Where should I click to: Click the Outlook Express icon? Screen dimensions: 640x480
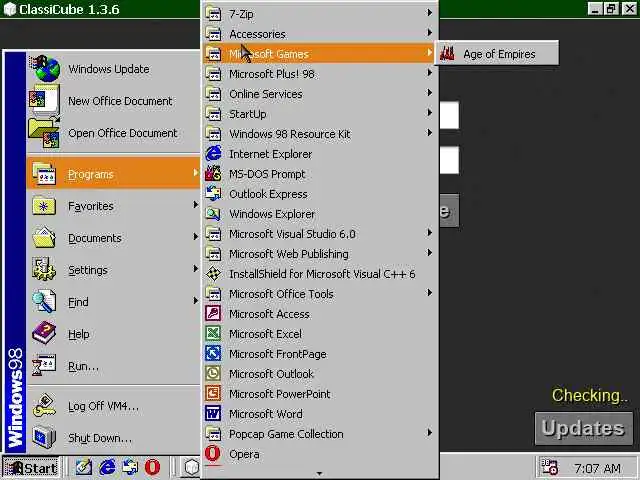(213, 194)
